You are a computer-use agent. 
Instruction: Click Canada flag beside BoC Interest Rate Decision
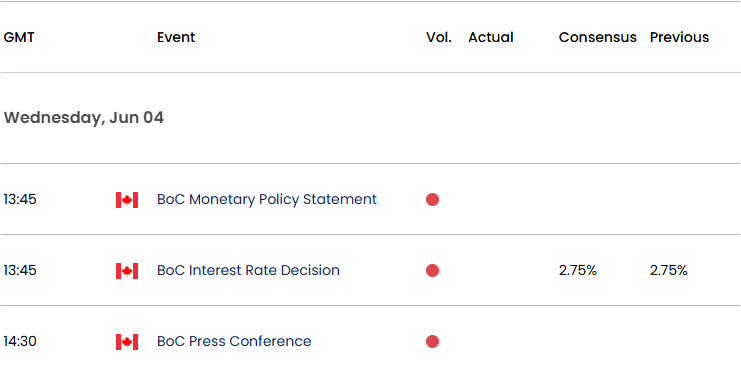pos(127,271)
